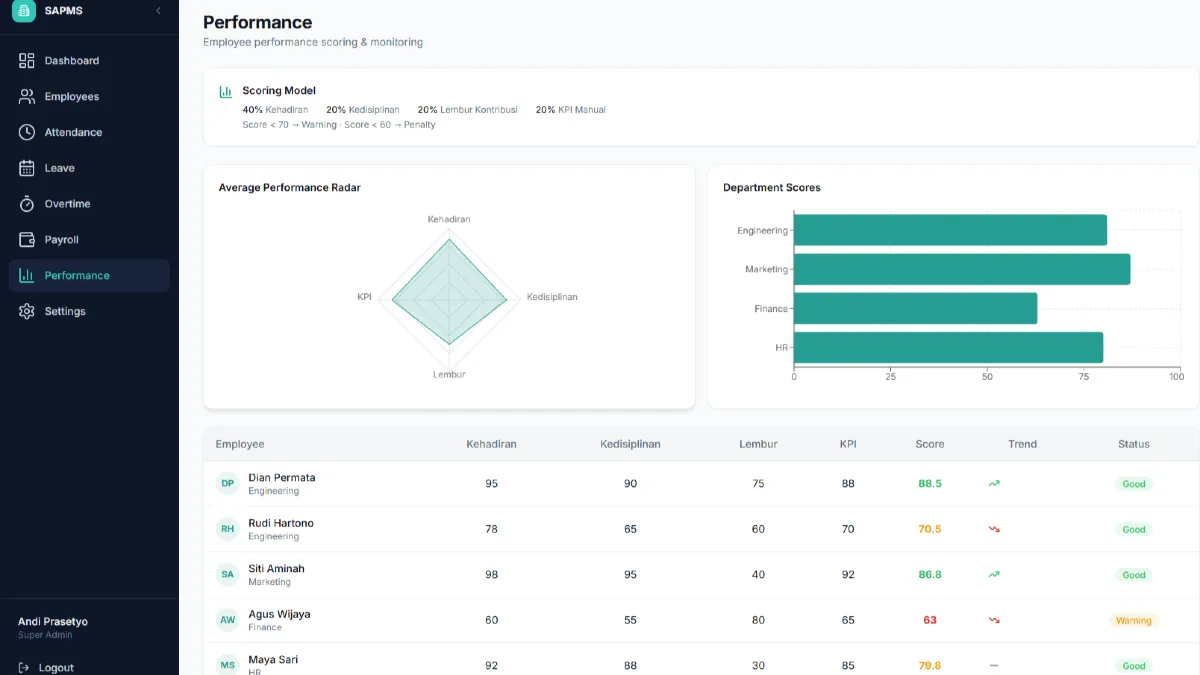Viewport: 1200px width, 675px height.
Task: Click the MS avatar for Maya Sari
Action: click(228, 665)
